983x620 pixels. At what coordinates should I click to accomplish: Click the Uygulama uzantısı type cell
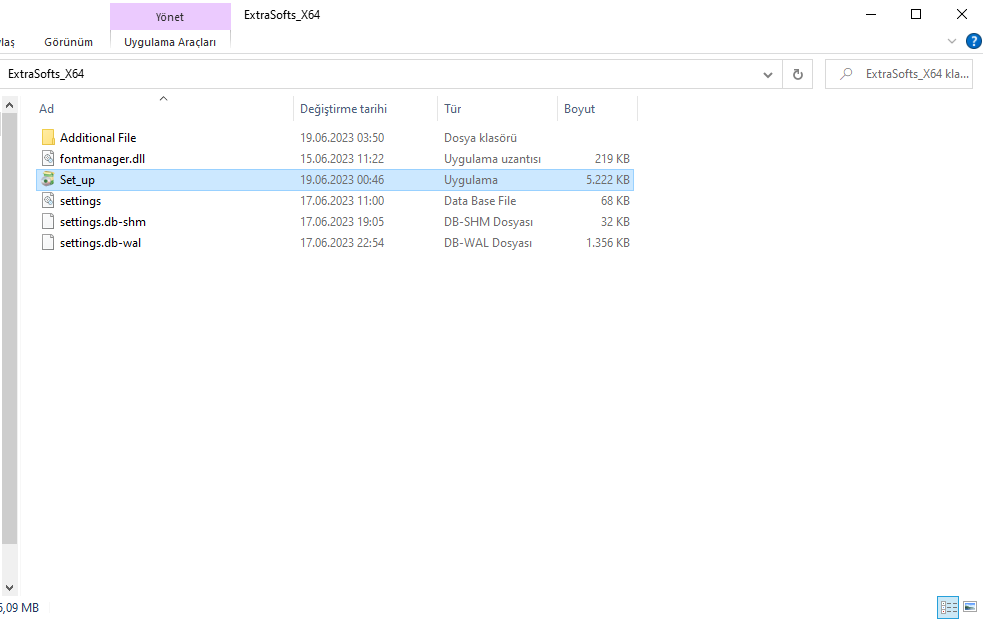pos(492,159)
